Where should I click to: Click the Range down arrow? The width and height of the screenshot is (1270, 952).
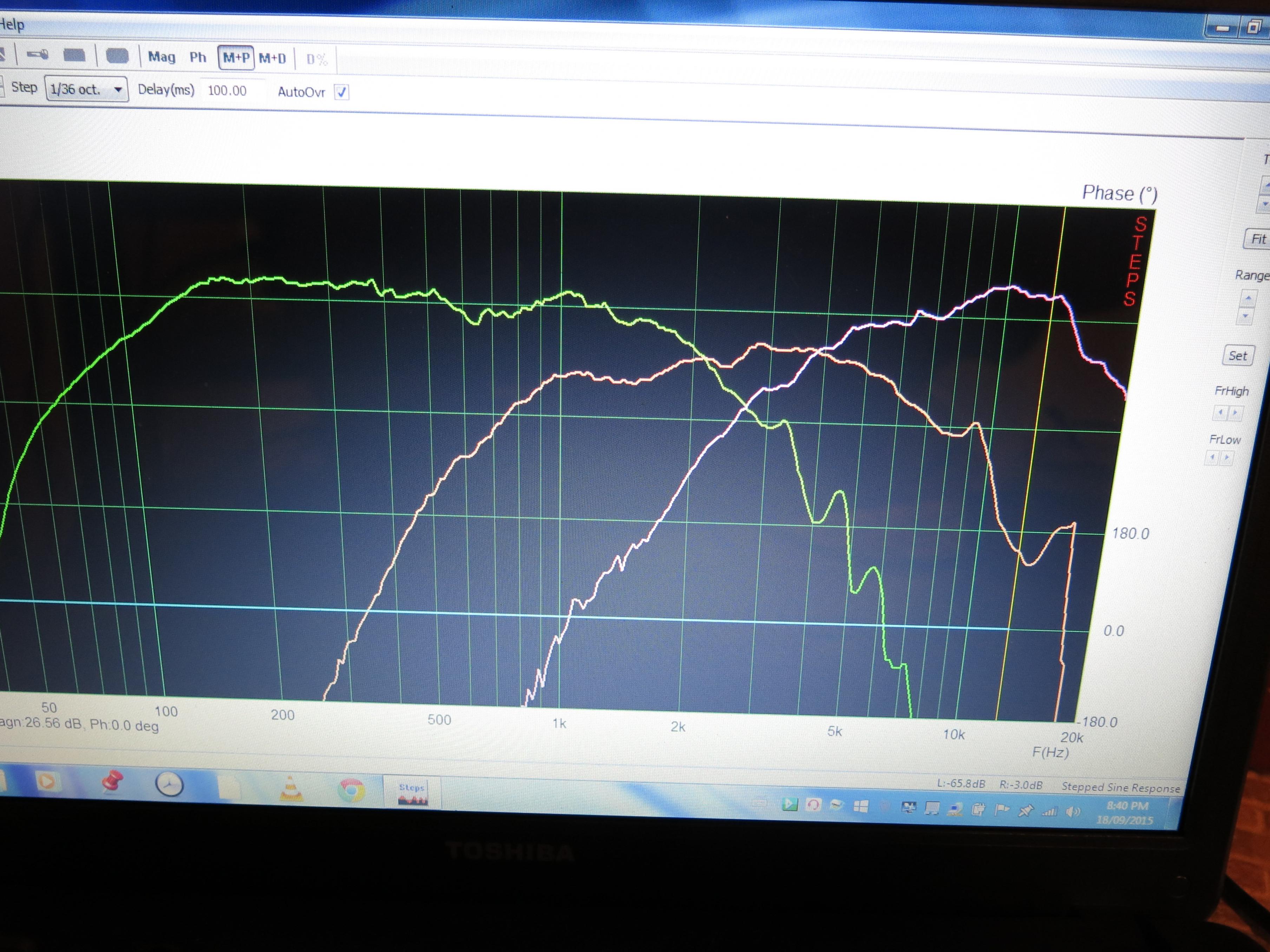1246,316
